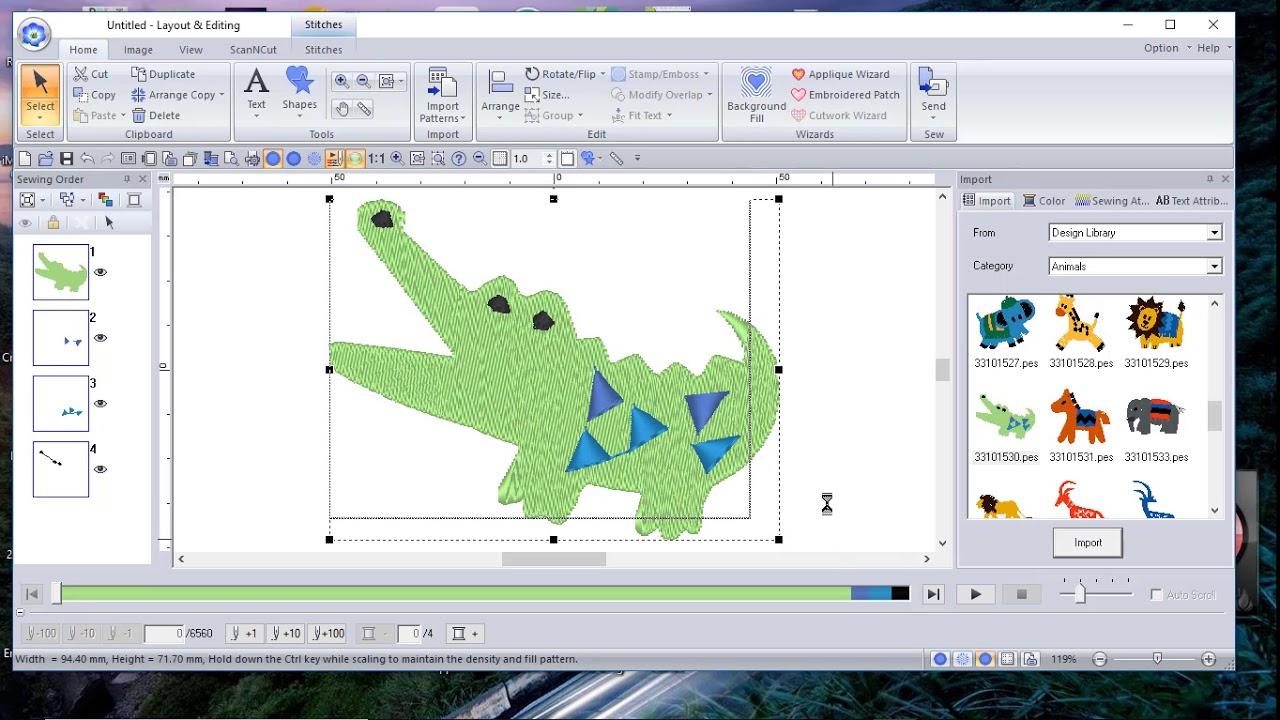
Task: Toggle visibility eye for sewing object 1
Action: (x=100, y=272)
